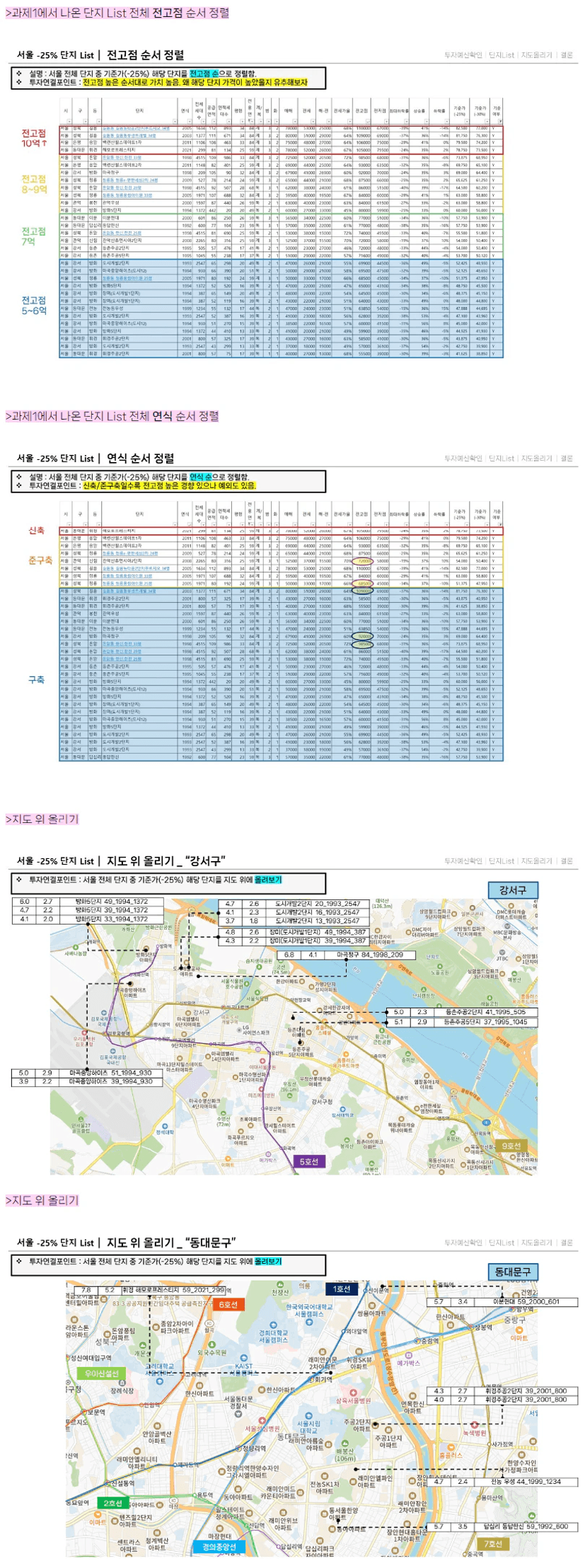Click the '9호선' line label on the 강서구 map
Viewport: 585px width, 1568px height.
click(x=511, y=1146)
